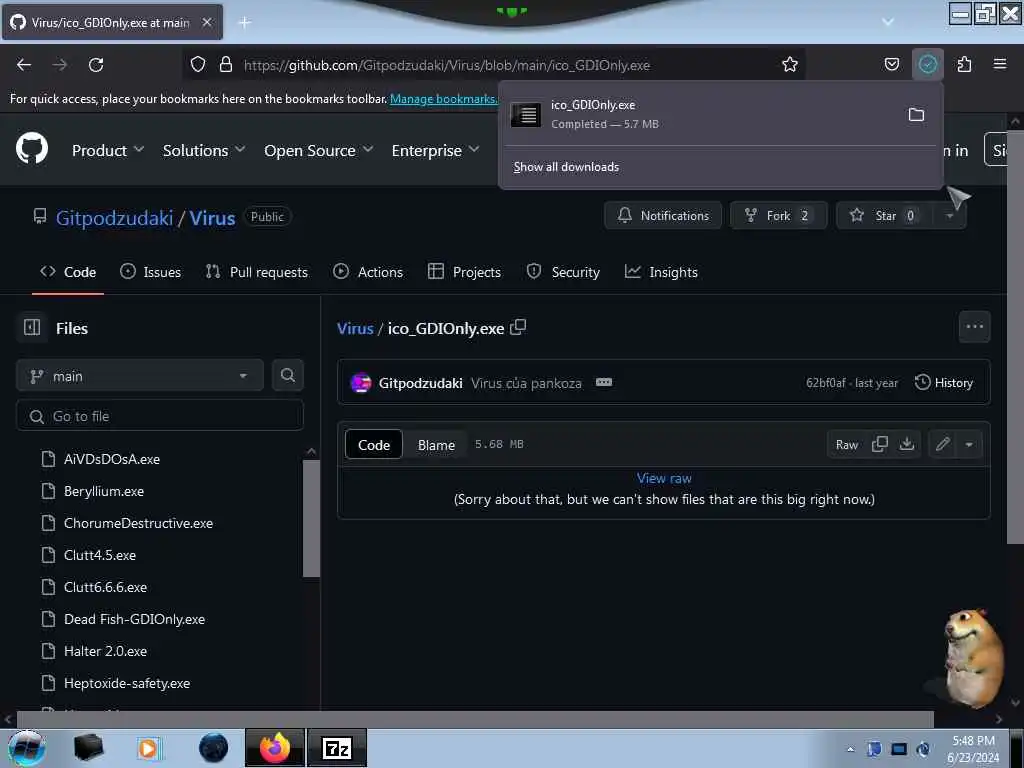This screenshot has height=768, width=1024.
Task: Go back to the previous page
Action: point(24,65)
